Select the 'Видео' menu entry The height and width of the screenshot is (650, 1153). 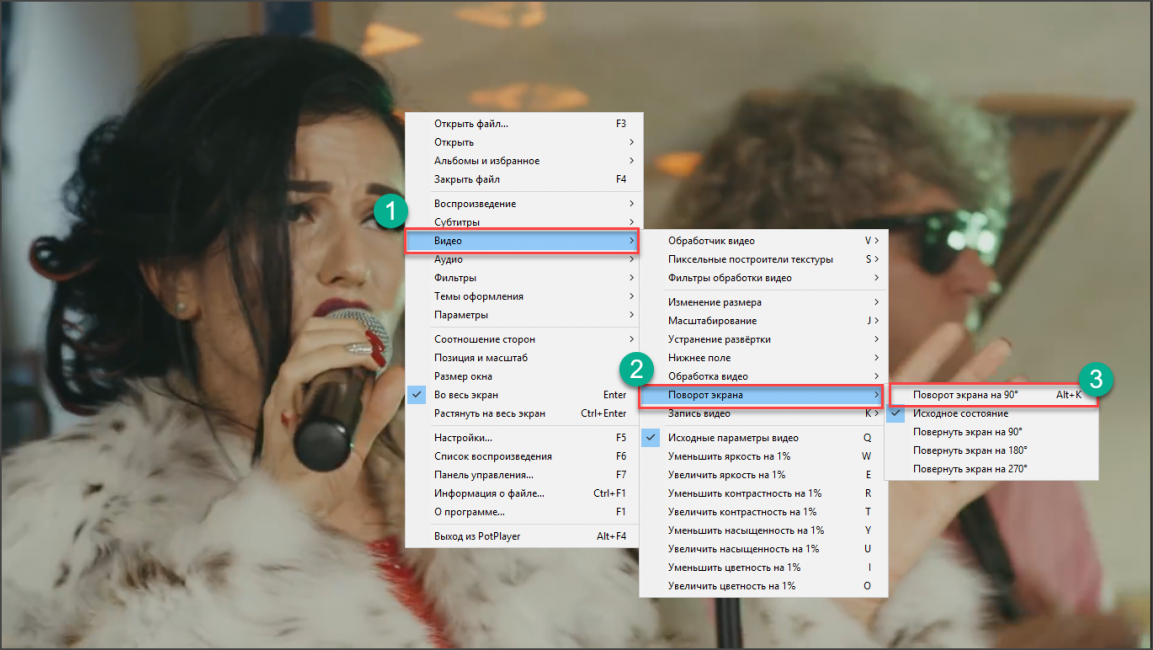(x=521, y=240)
